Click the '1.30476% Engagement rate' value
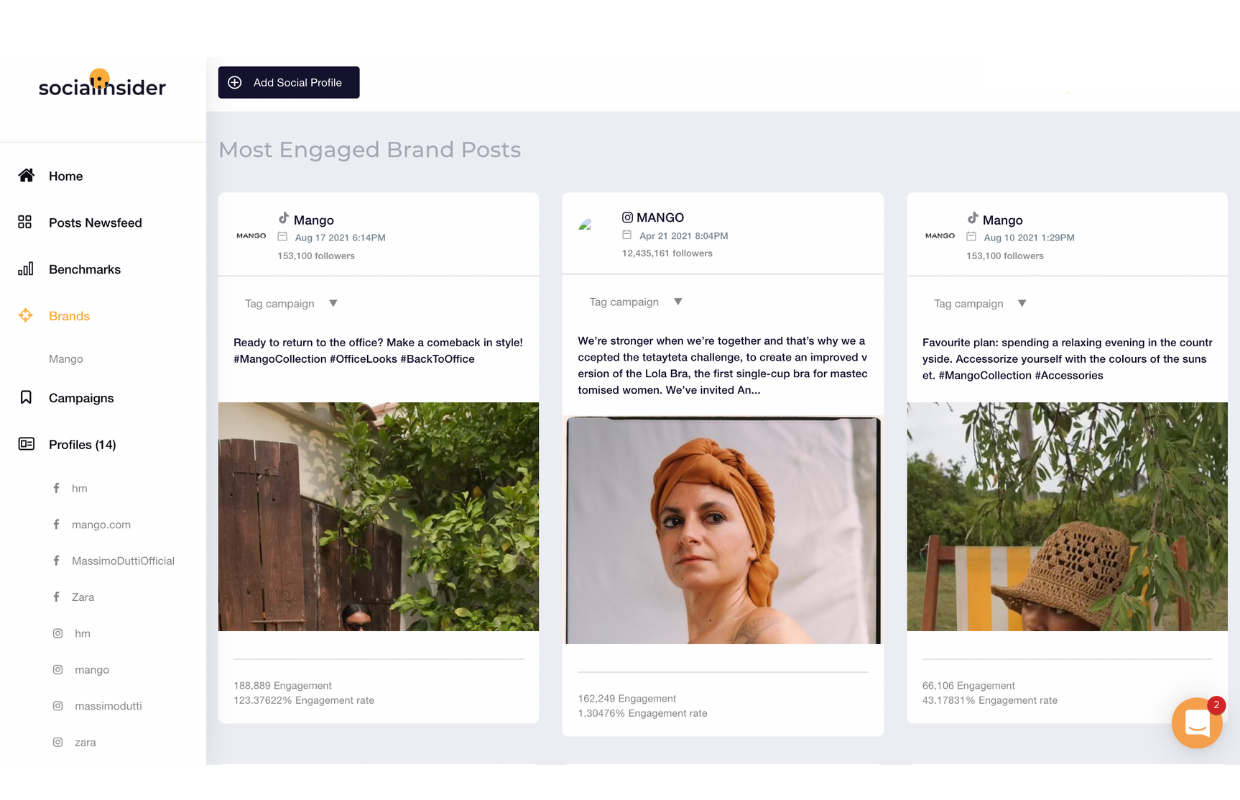 tap(642, 713)
